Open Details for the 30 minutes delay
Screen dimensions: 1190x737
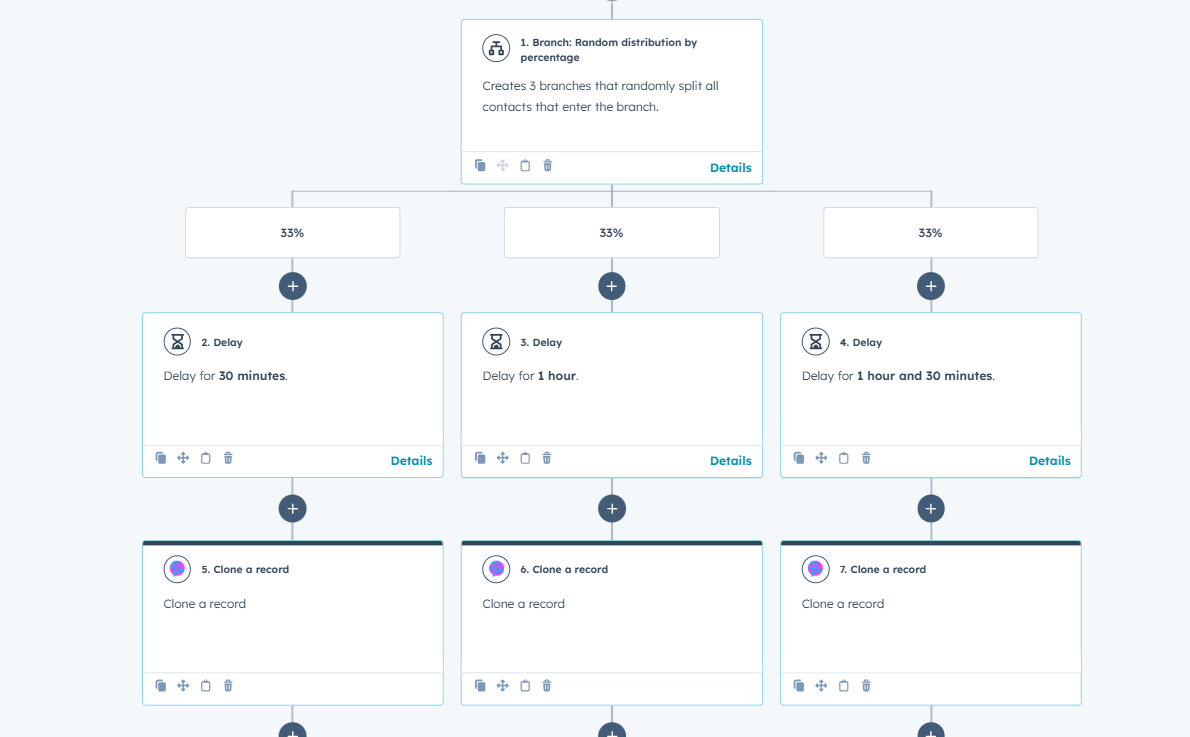[411, 461]
